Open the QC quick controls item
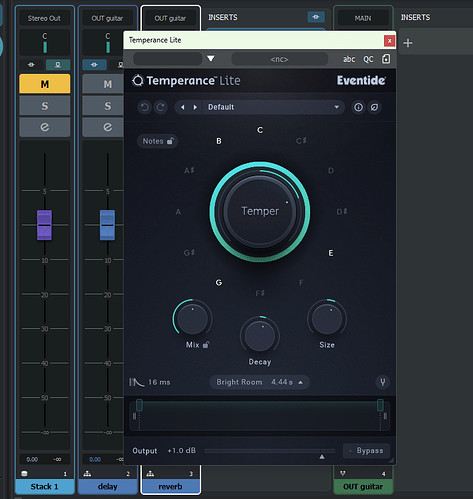Screen dimensions: 473x499 tap(368, 59)
